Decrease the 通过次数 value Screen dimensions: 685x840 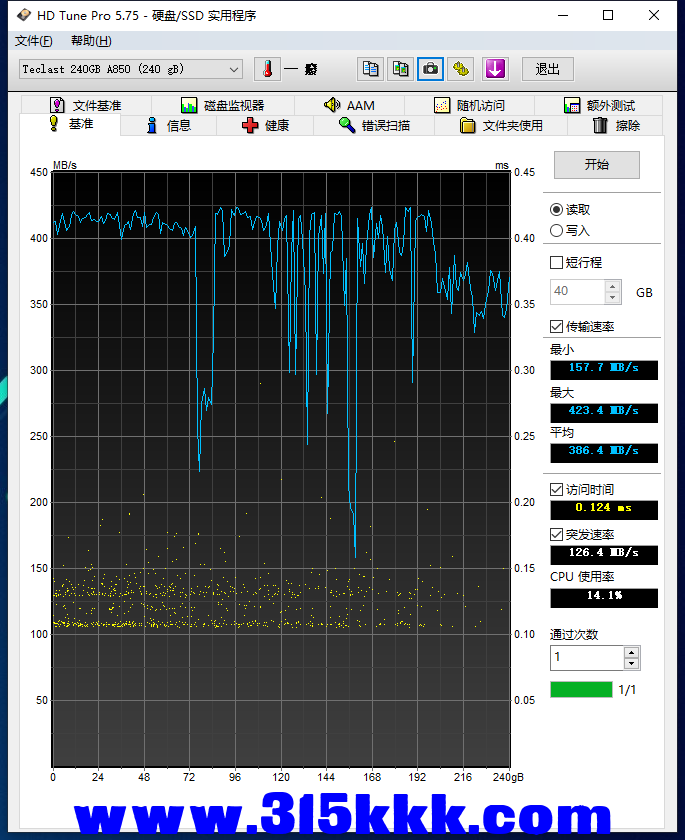click(x=631, y=663)
